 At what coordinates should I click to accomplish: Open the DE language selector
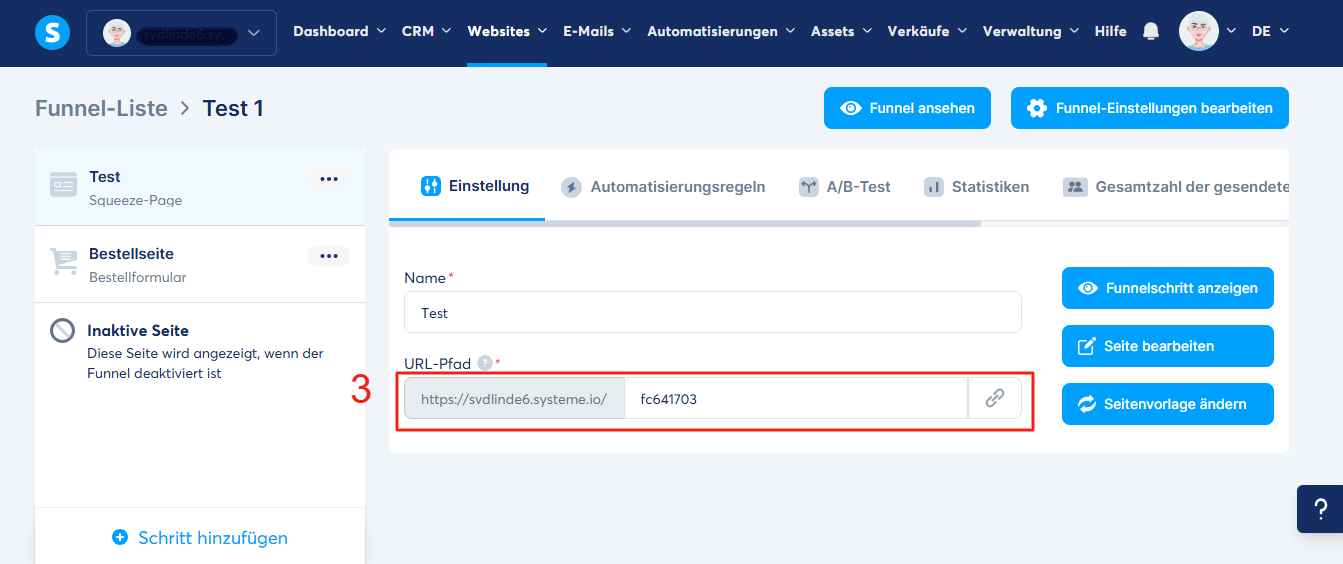point(1270,31)
